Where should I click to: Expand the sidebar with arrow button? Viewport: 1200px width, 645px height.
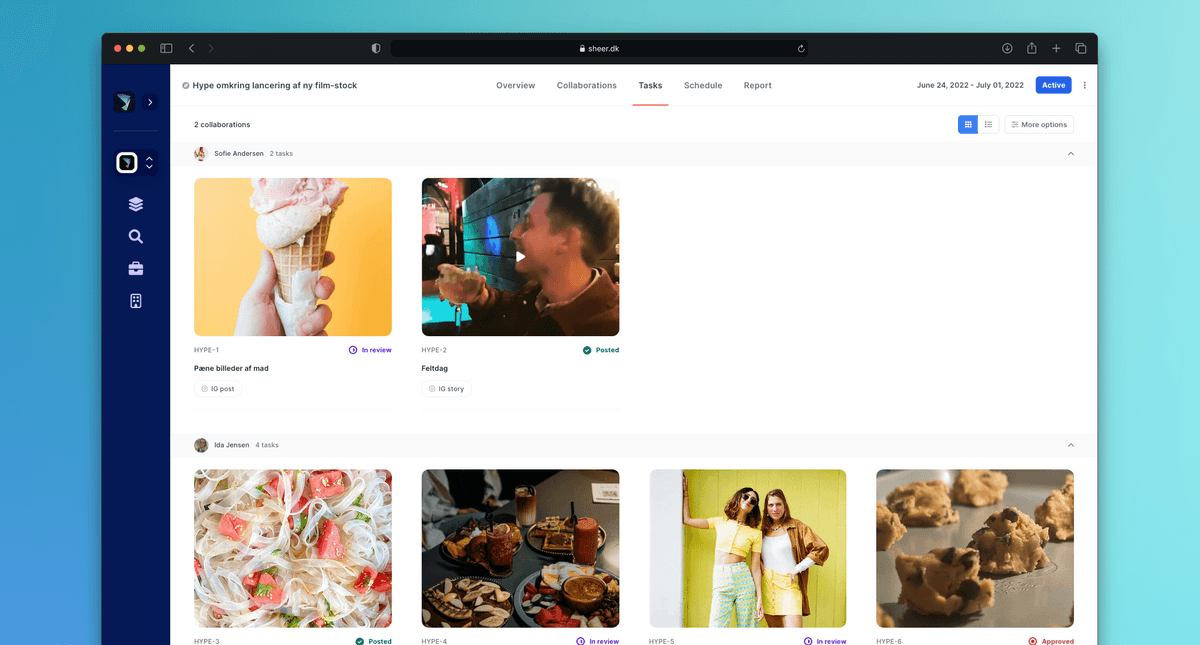[x=150, y=102]
